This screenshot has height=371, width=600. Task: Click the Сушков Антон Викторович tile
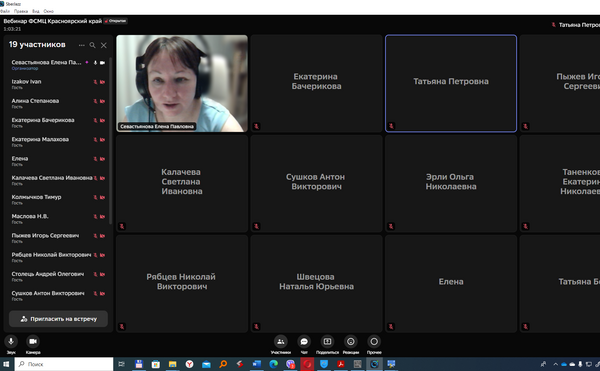(x=316, y=184)
